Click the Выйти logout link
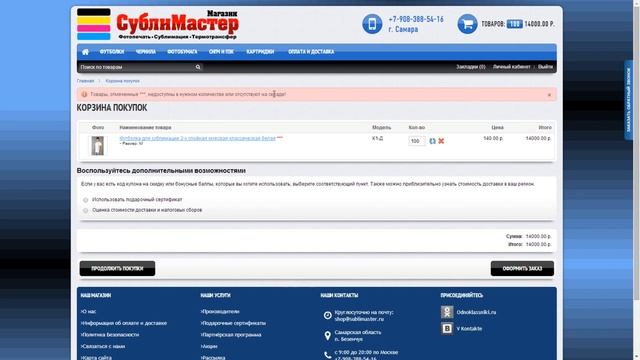This screenshot has height=360, width=640. 545,67
